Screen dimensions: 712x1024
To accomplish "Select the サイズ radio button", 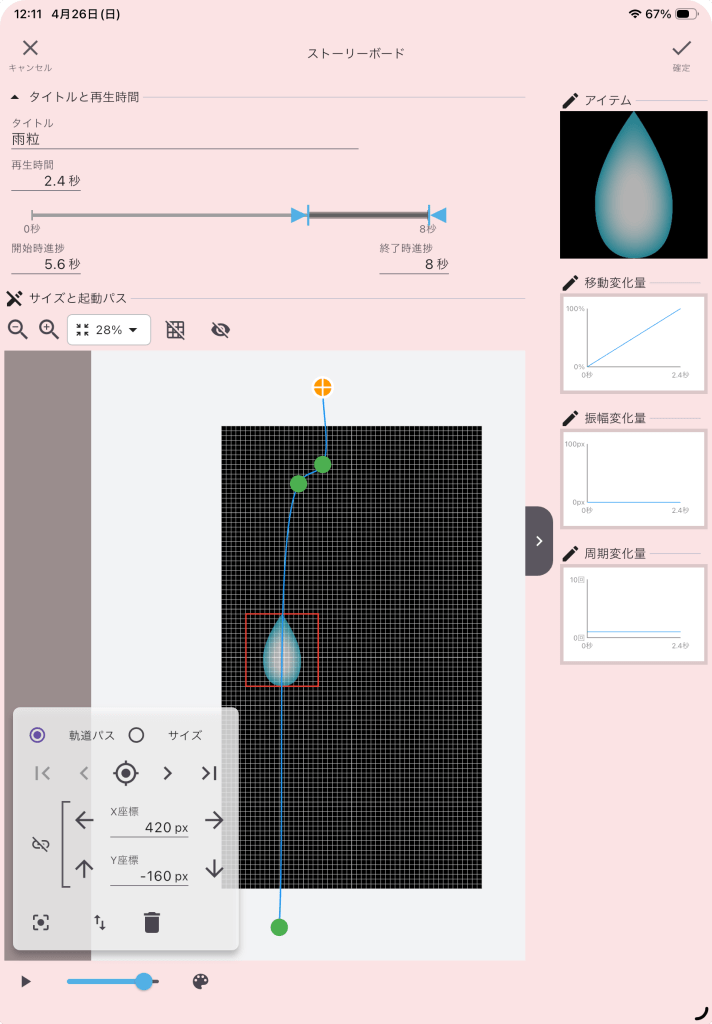I will coord(136,735).
